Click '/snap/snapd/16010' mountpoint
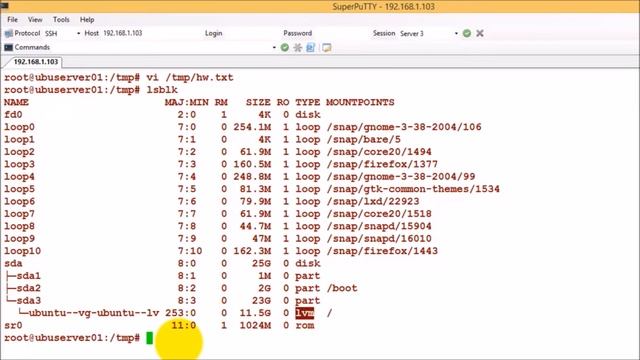 click(379, 238)
